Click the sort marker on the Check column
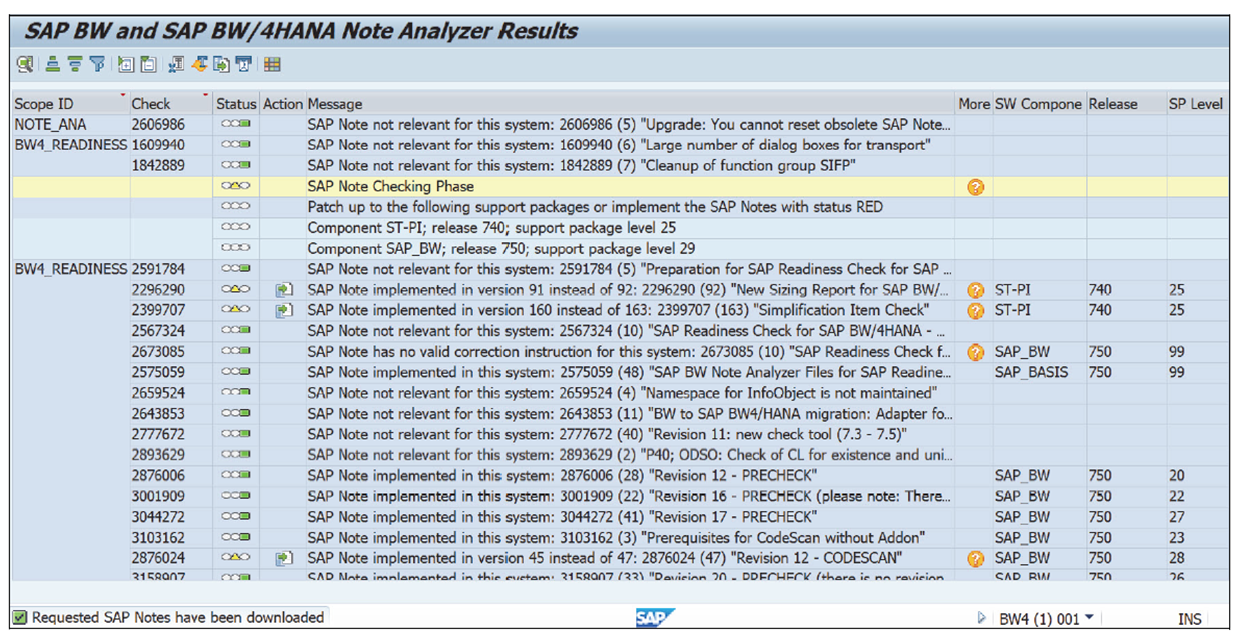 click(205, 96)
